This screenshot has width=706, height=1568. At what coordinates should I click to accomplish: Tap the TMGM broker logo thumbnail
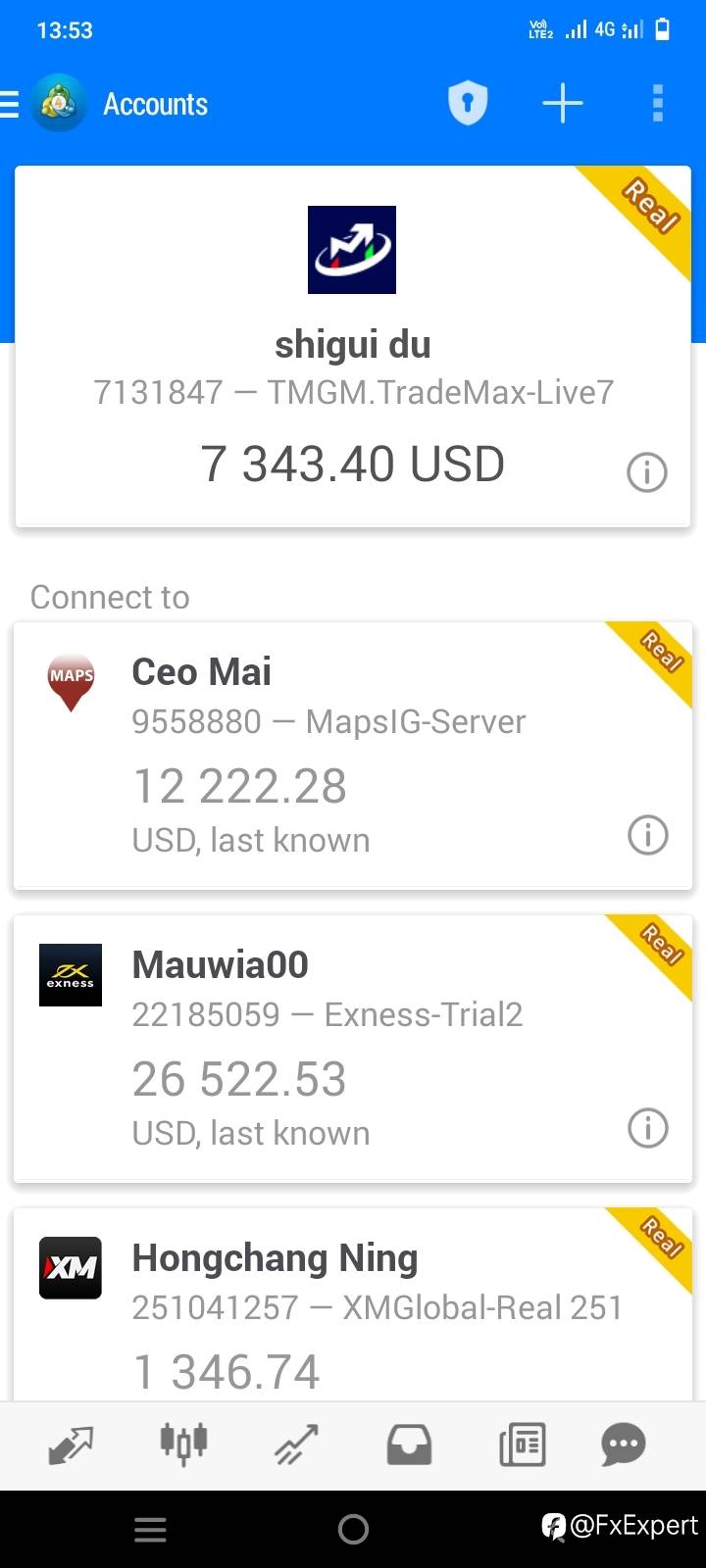(352, 250)
